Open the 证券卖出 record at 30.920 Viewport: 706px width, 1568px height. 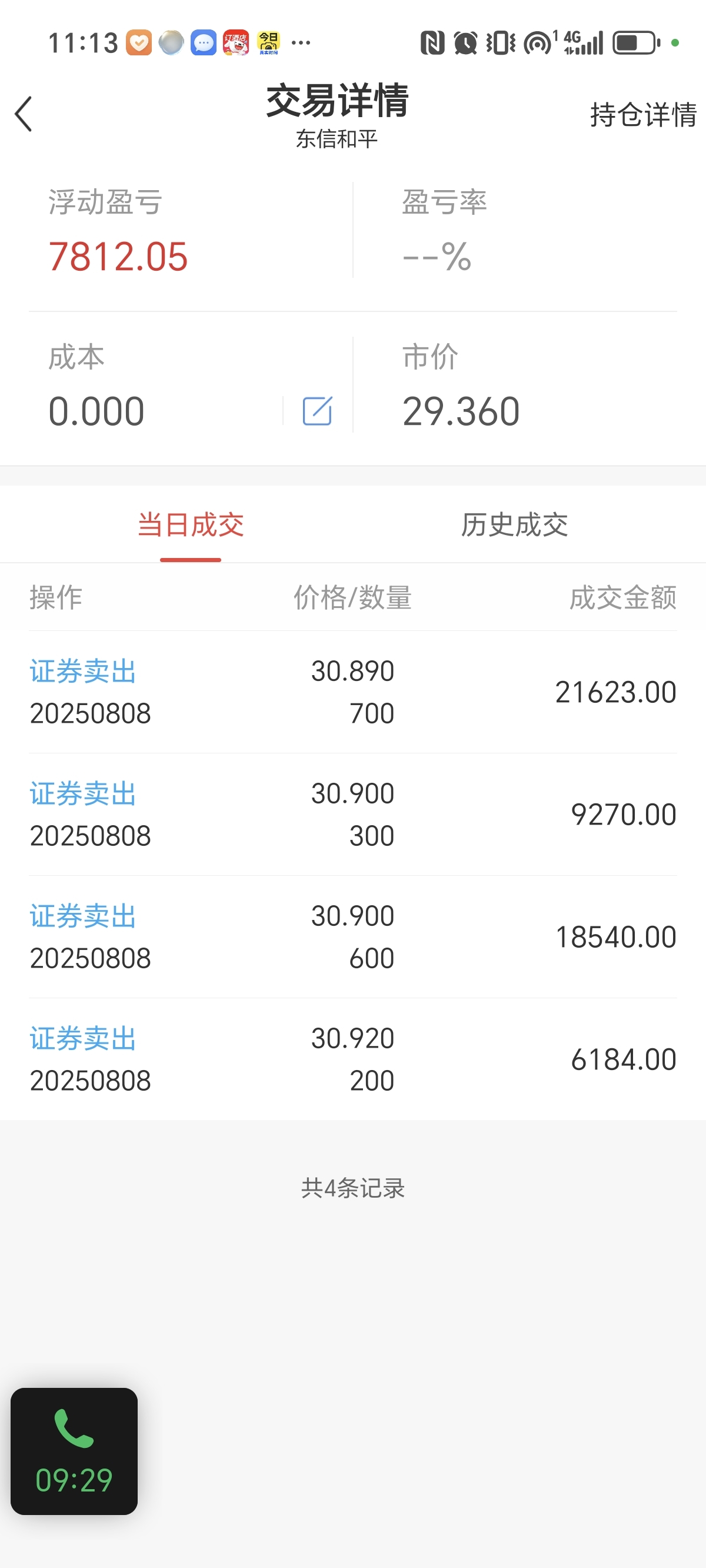[x=353, y=1059]
